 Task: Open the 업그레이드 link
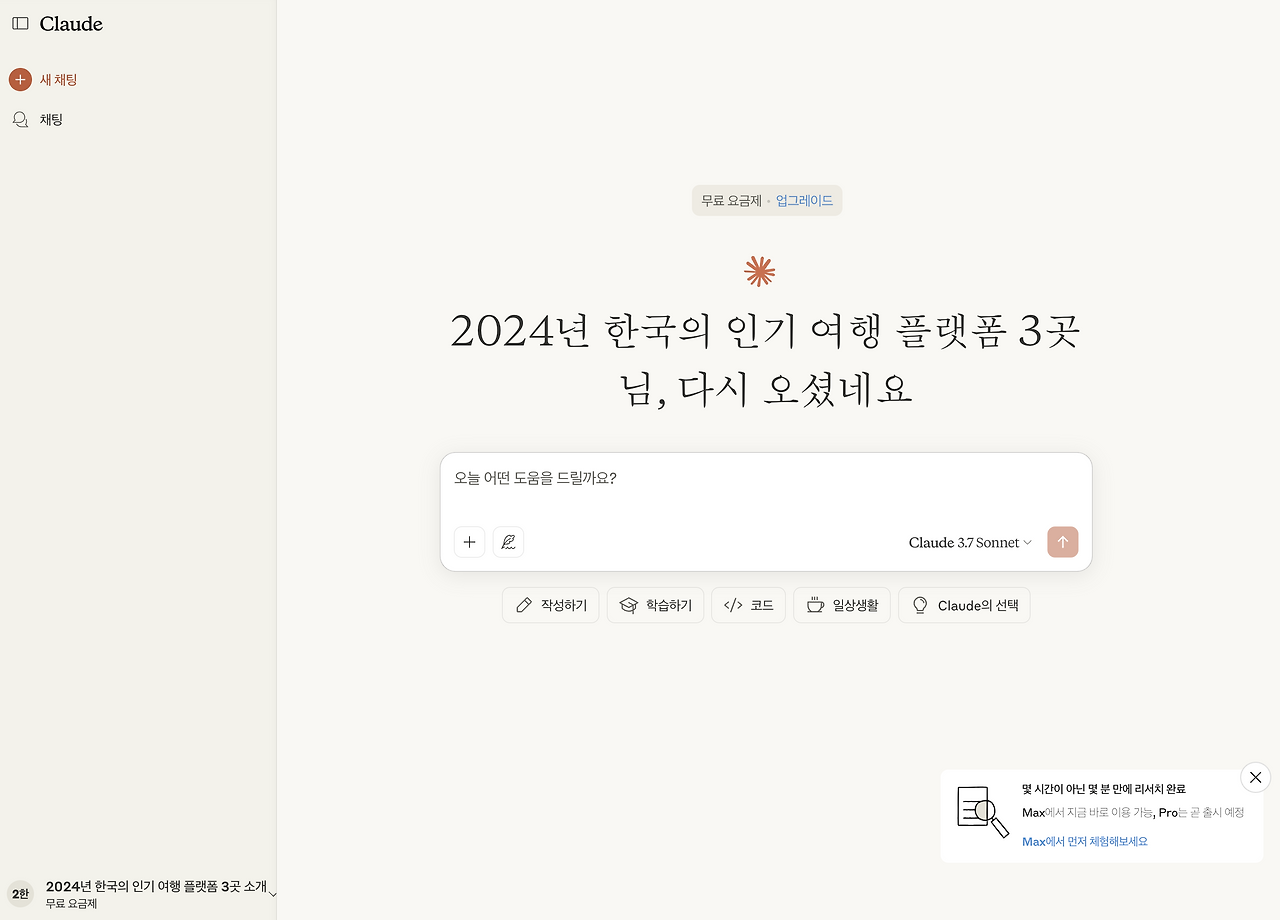tap(803, 200)
